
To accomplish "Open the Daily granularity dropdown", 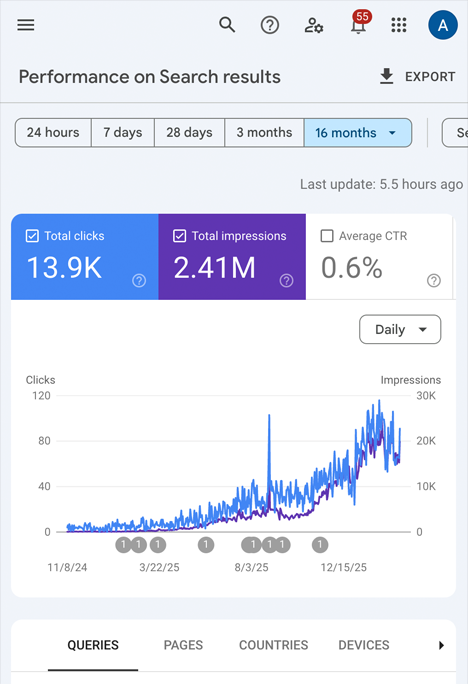I will click(400, 329).
